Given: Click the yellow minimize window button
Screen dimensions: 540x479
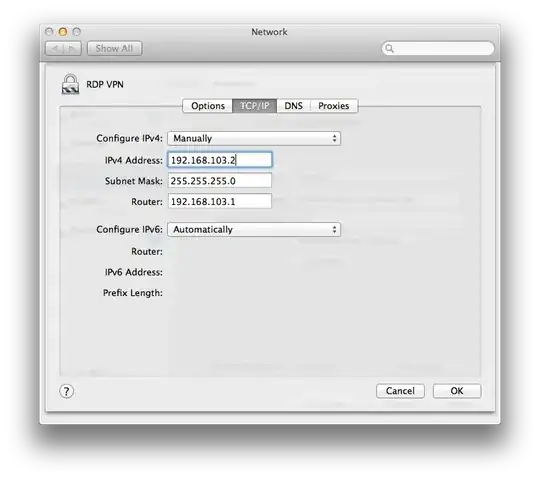Looking at the screenshot, I should pos(63,32).
